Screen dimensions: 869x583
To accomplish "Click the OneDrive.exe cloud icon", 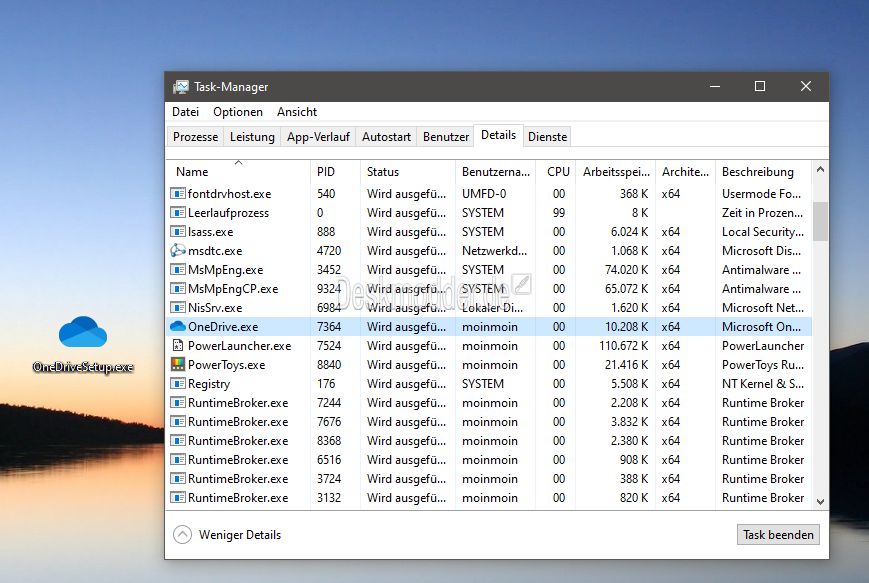I will (x=177, y=326).
